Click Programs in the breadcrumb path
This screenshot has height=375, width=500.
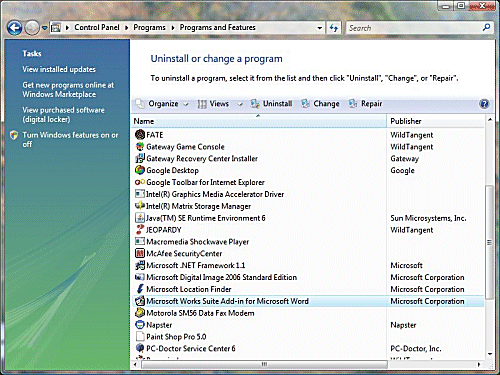click(149, 27)
